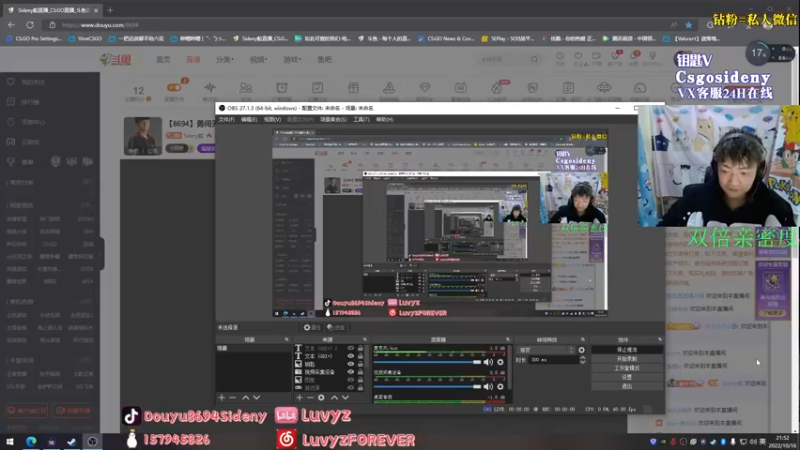Pop out the OBS Scenes dock
Screen dimensions: 800x450
(286, 339)
